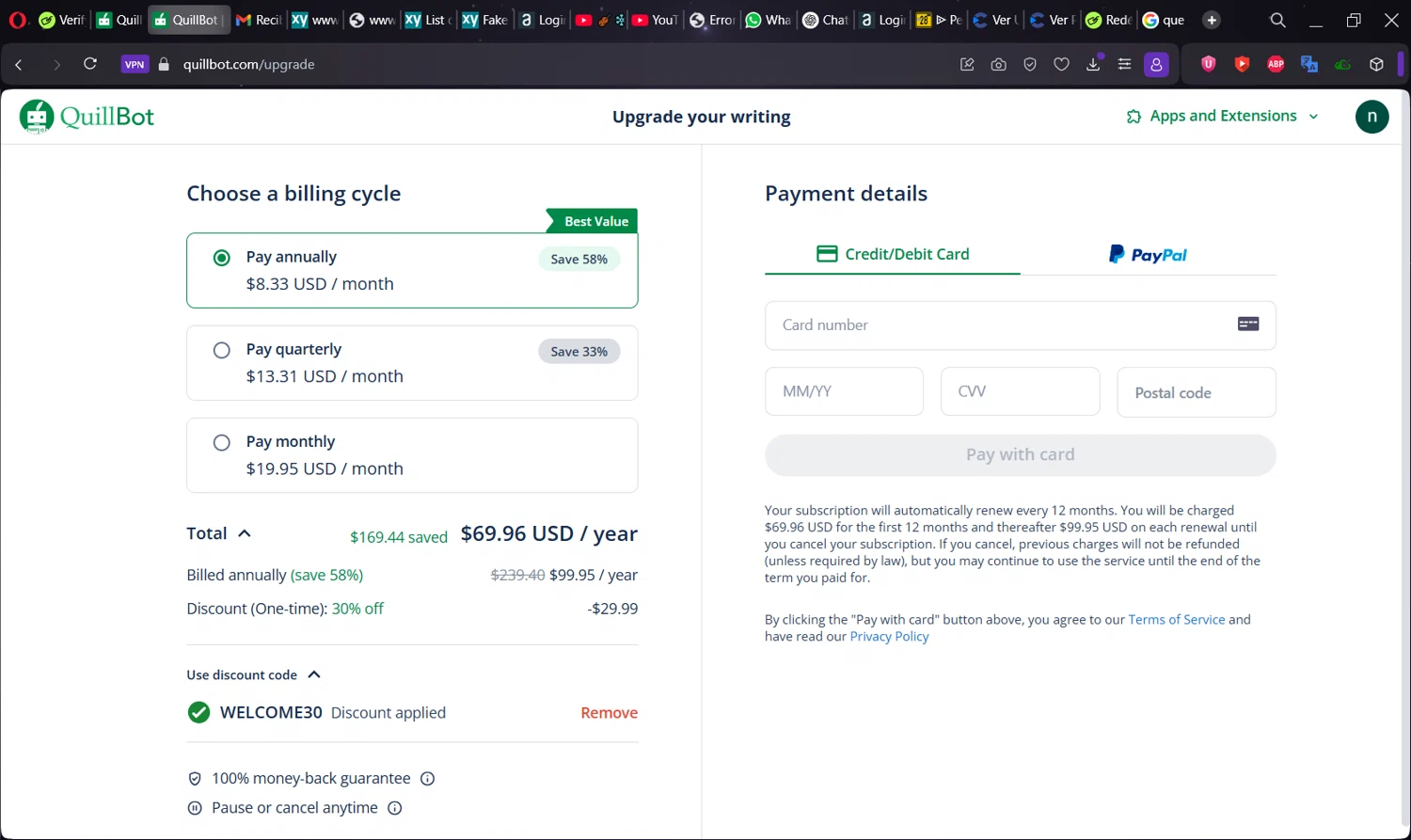Go back with the browser back arrow
Image resolution: width=1411 pixels, height=840 pixels.
19,64
